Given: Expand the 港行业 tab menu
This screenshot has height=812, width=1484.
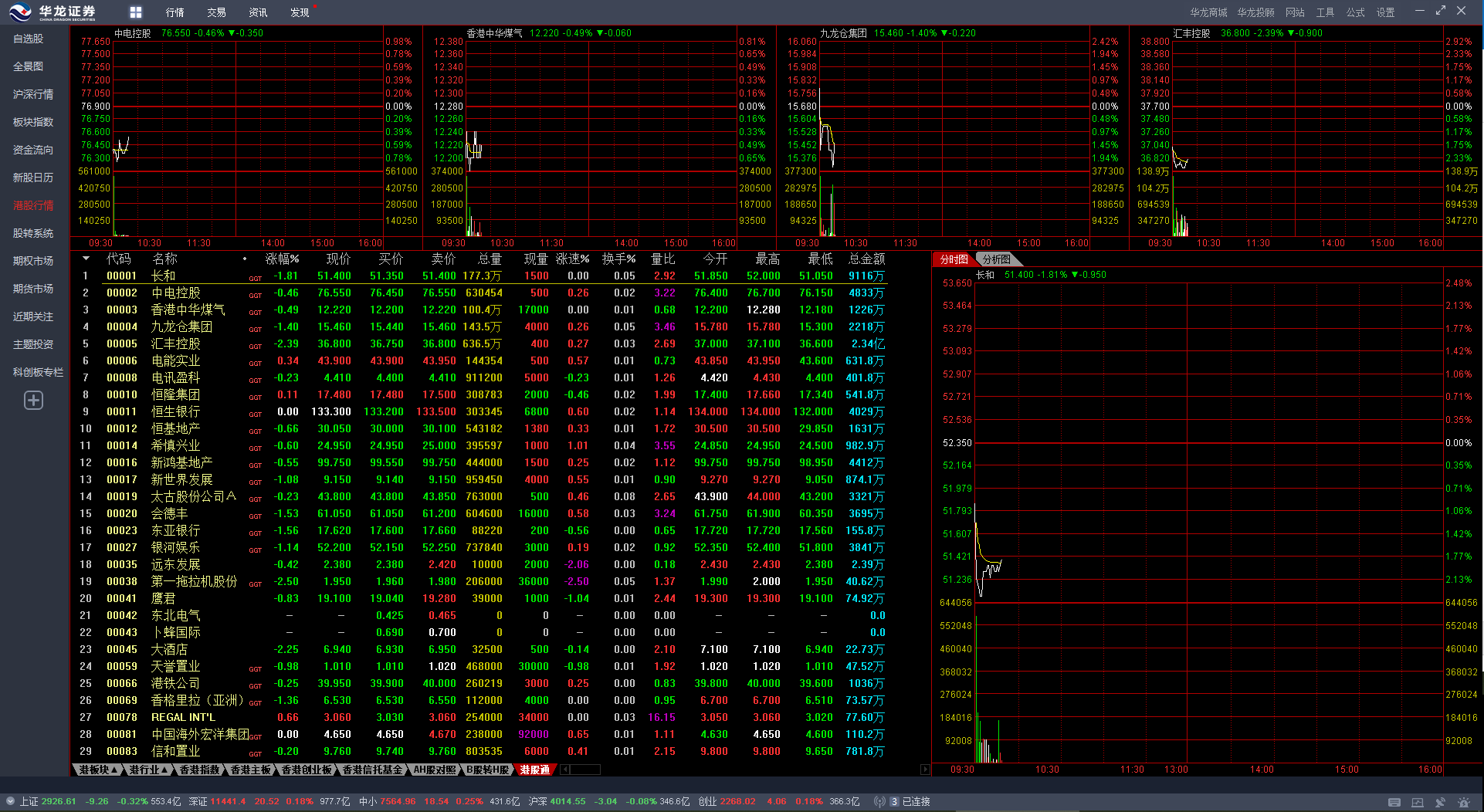Looking at the screenshot, I should pyautogui.click(x=148, y=770).
